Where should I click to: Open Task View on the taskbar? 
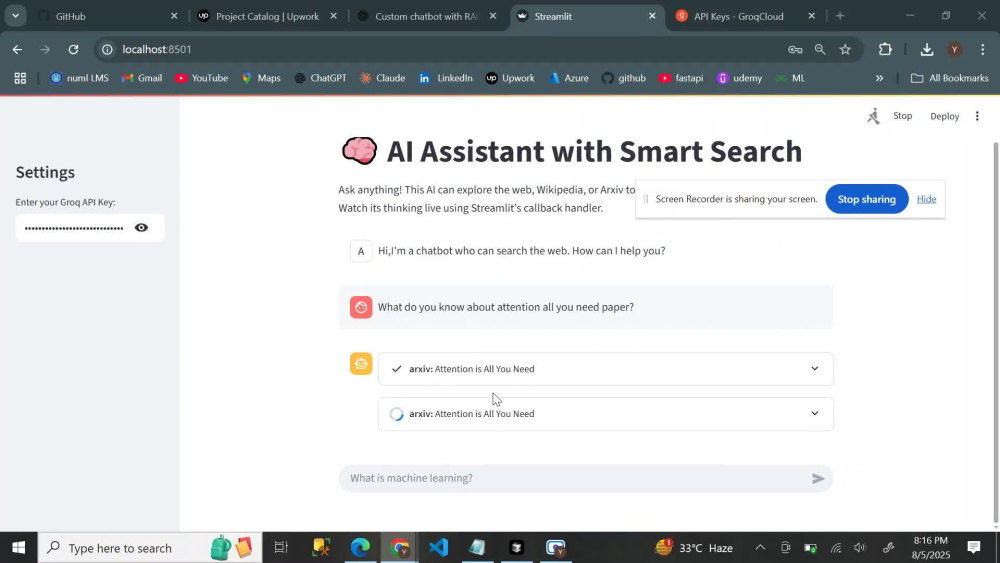(x=281, y=548)
